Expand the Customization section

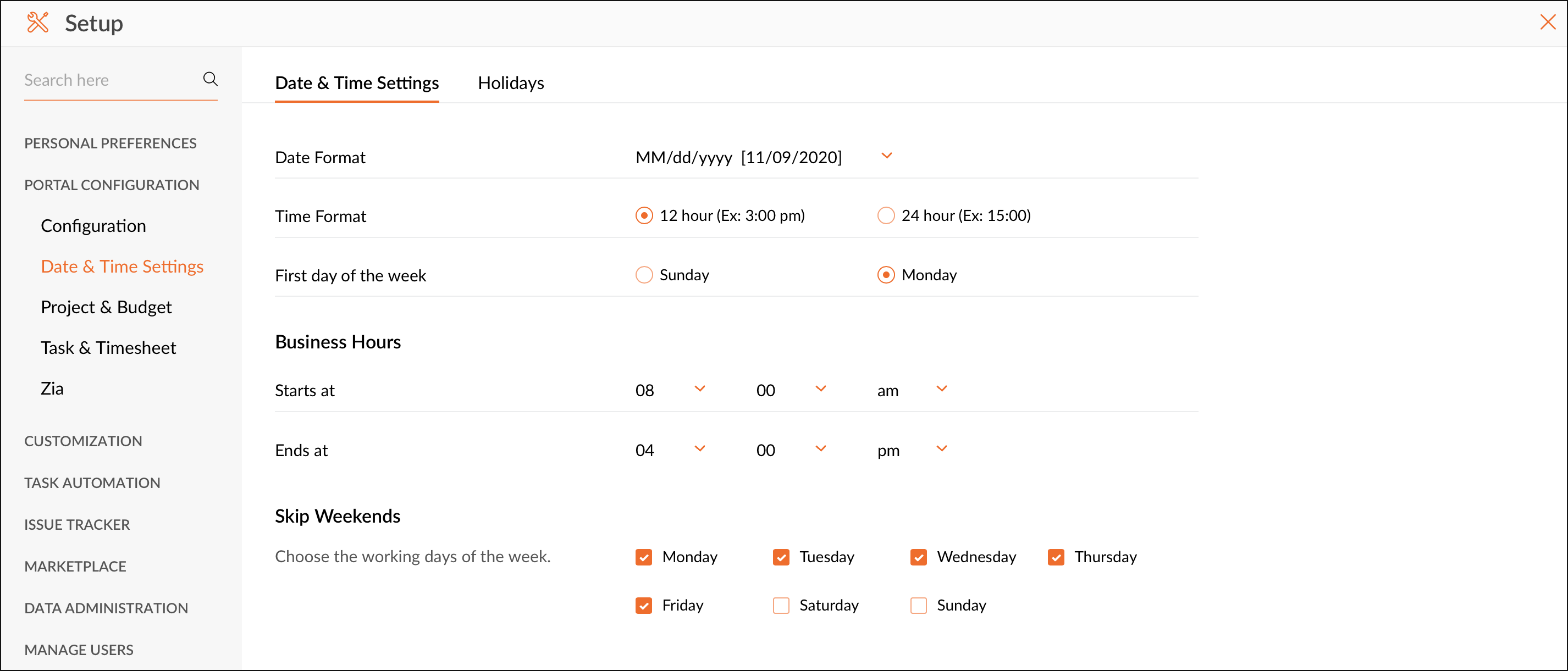[x=83, y=441]
